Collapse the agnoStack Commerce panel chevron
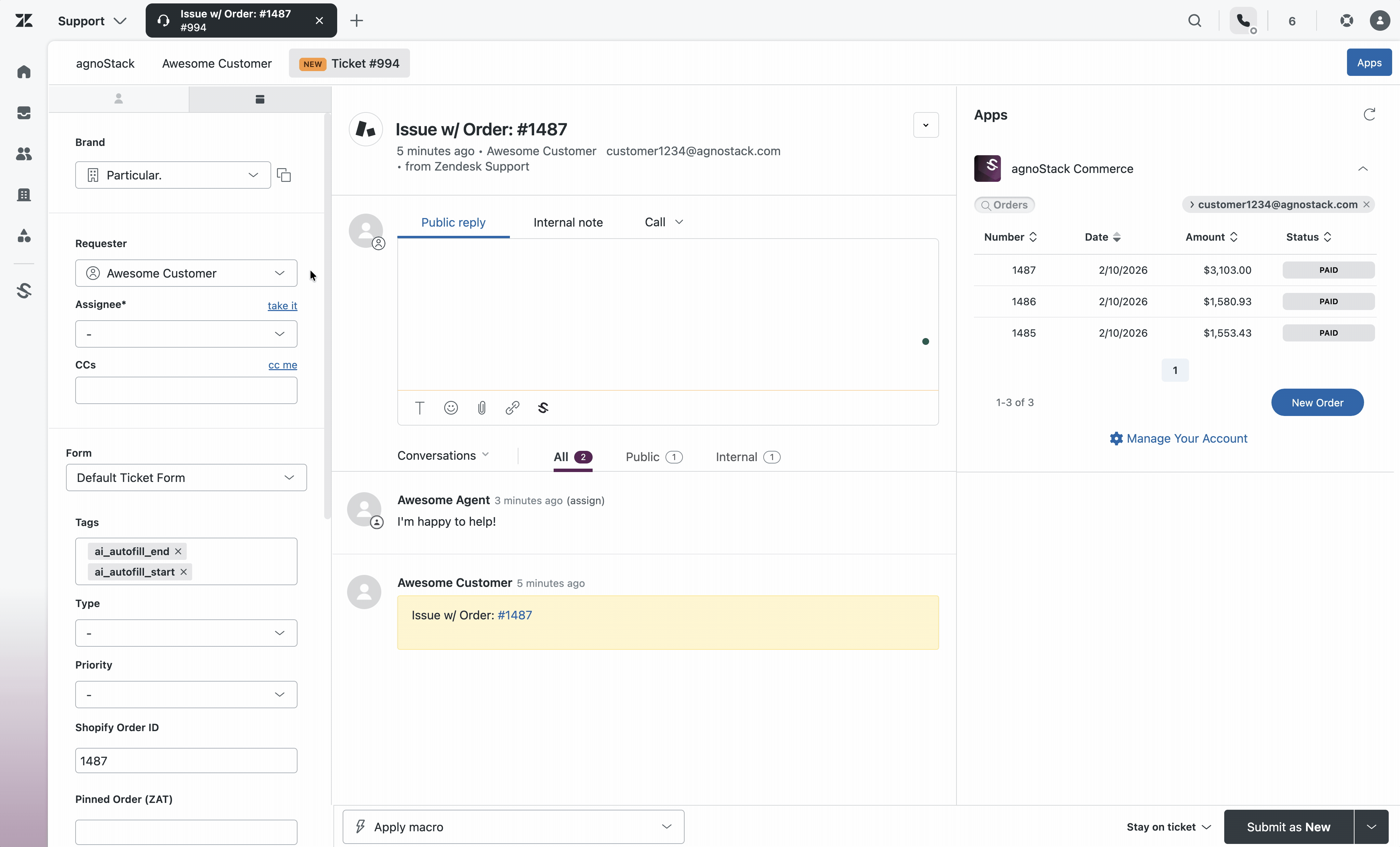 1363,169
